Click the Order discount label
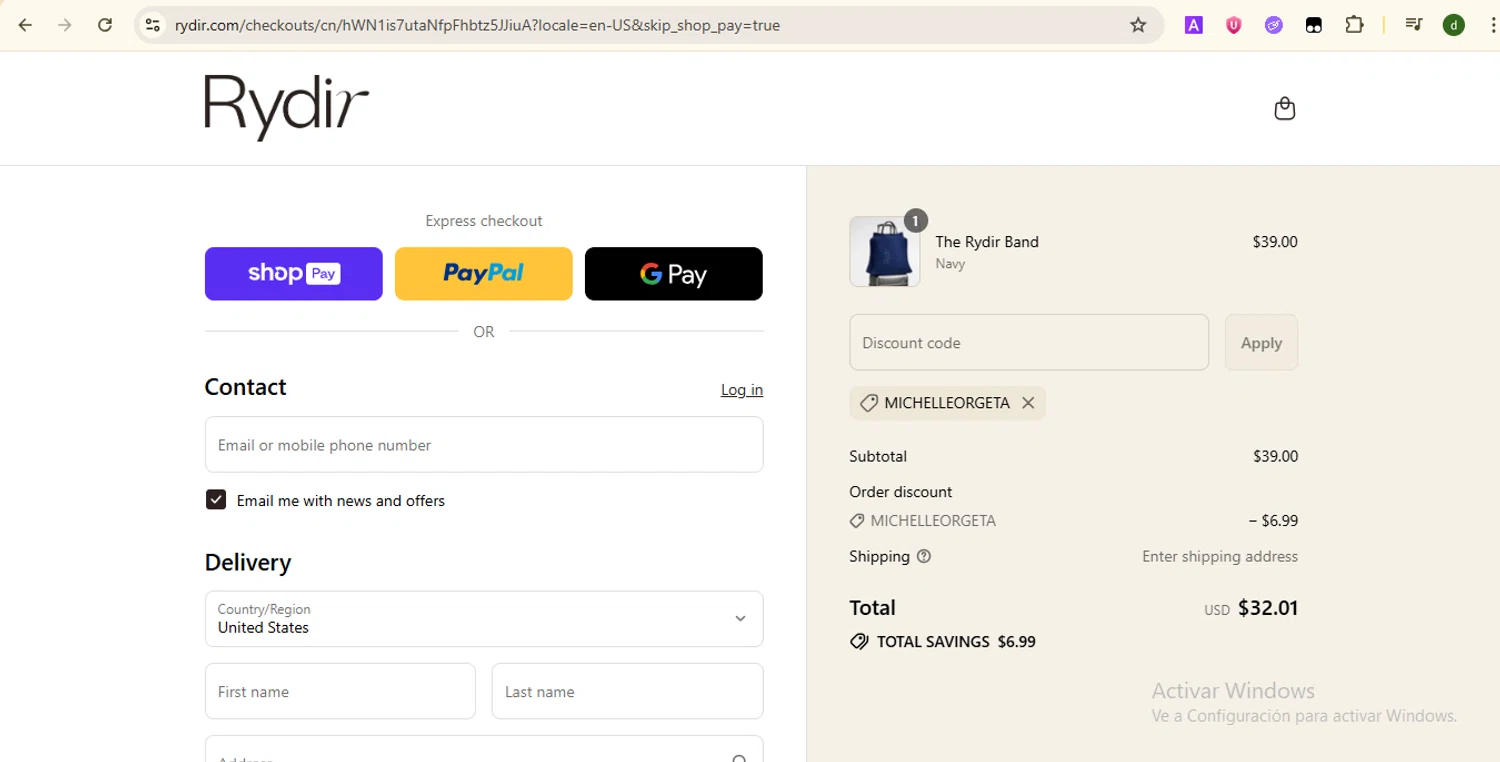This screenshot has height=762, width=1500. (900, 492)
